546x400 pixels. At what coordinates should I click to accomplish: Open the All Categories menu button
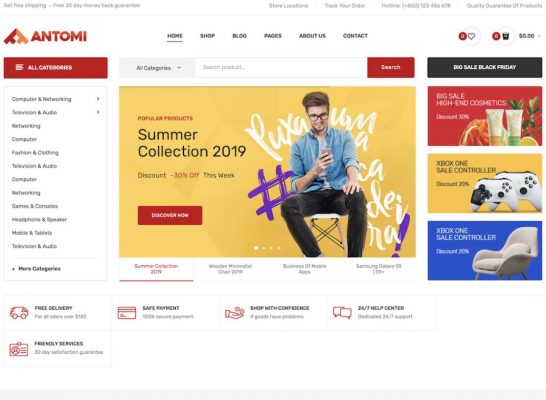(56, 68)
